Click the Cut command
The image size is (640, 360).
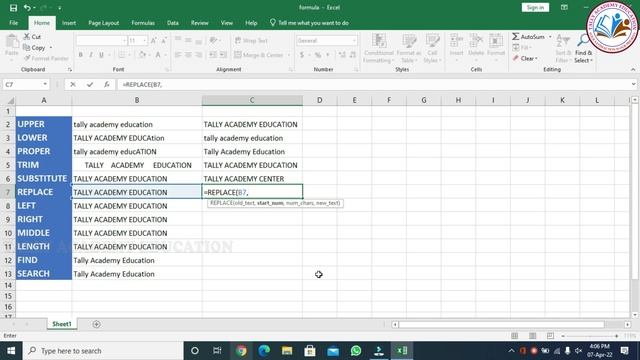tap(32, 37)
